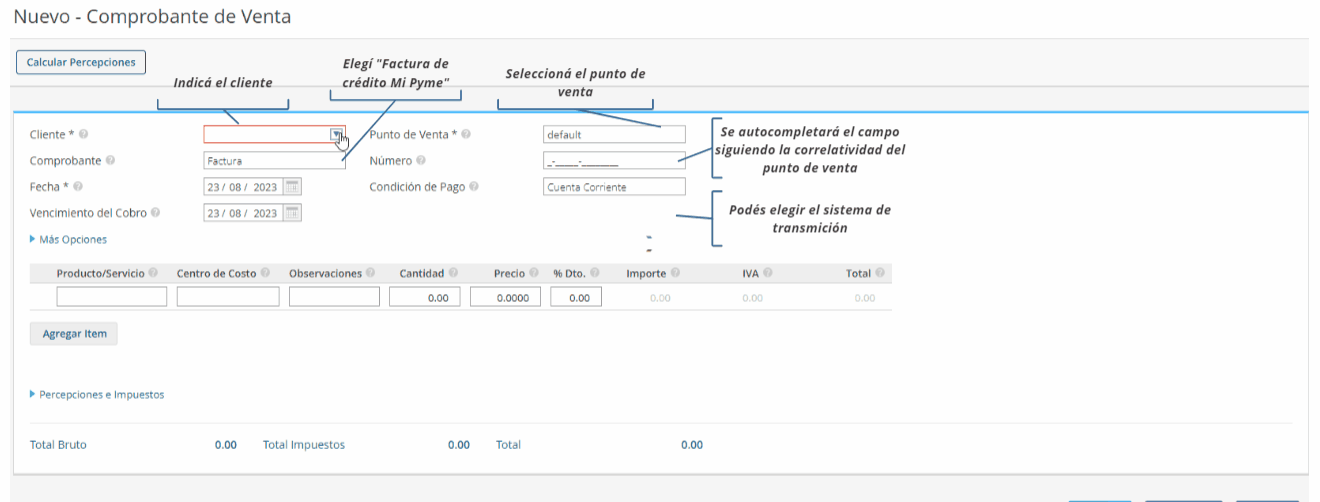Click the help icon beside Número label
Image resolution: width=1320 pixels, height=502 pixels.
(x=421, y=160)
